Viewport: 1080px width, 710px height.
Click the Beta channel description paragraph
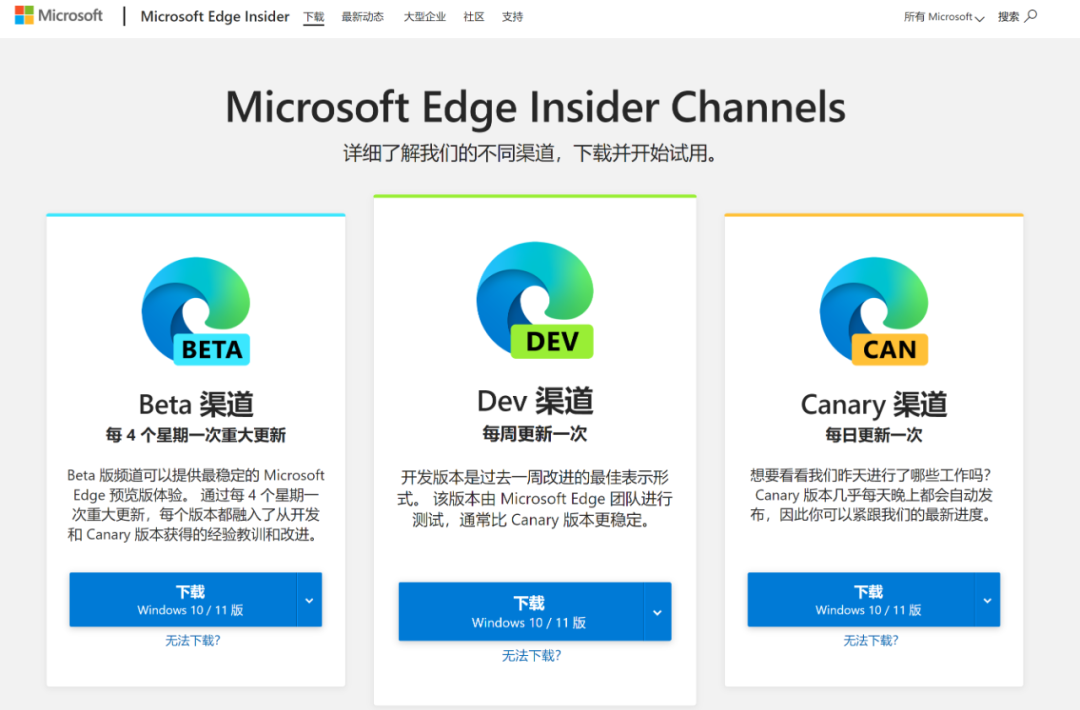pyautogui.click(x=196, y=505)
